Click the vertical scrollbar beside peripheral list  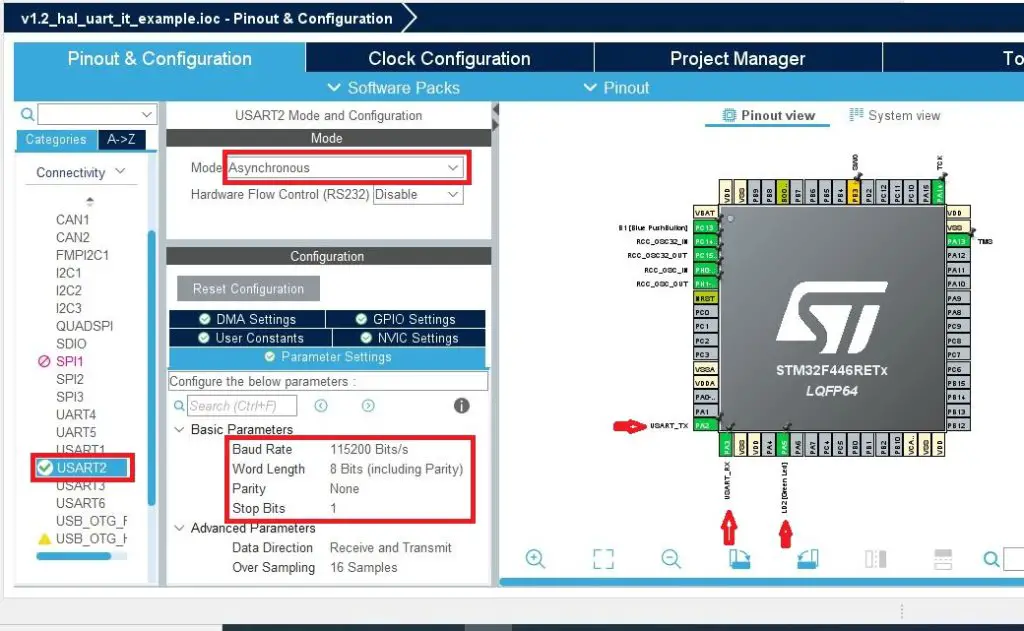point(152,367)
